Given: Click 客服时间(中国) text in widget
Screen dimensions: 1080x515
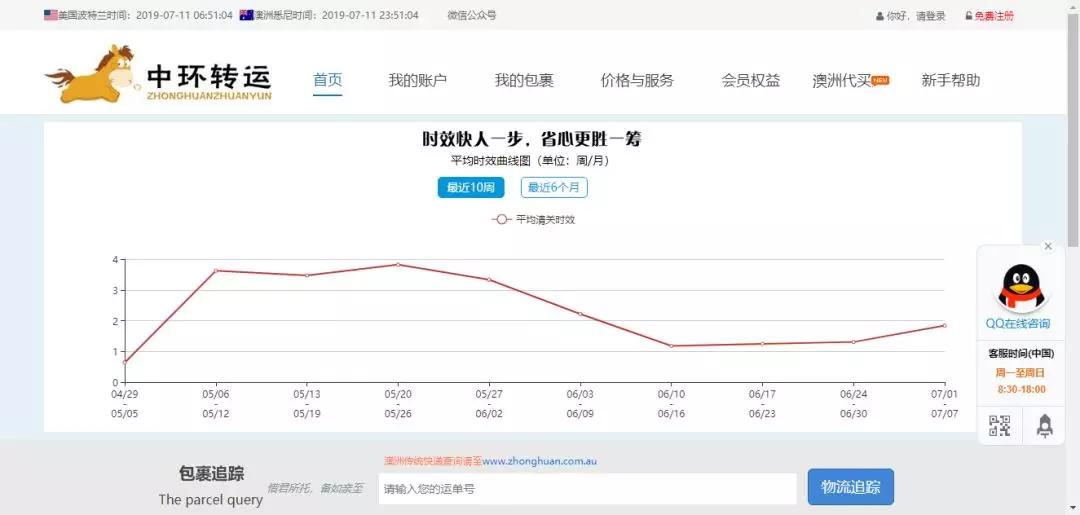Looking at the screenshot, I should [1021, 353].
